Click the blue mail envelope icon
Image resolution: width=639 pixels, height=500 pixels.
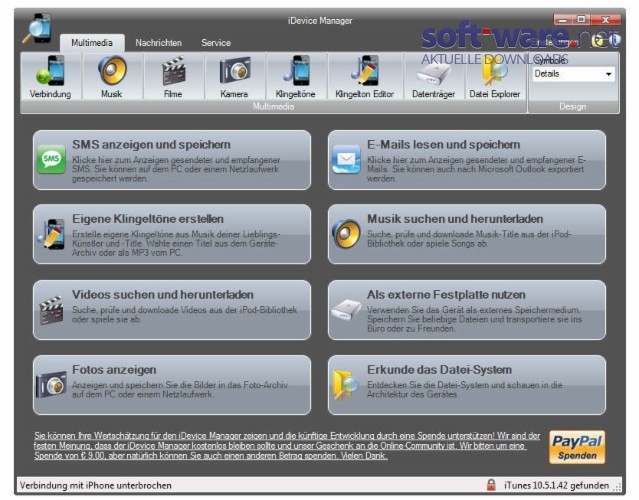click(346, 159)
